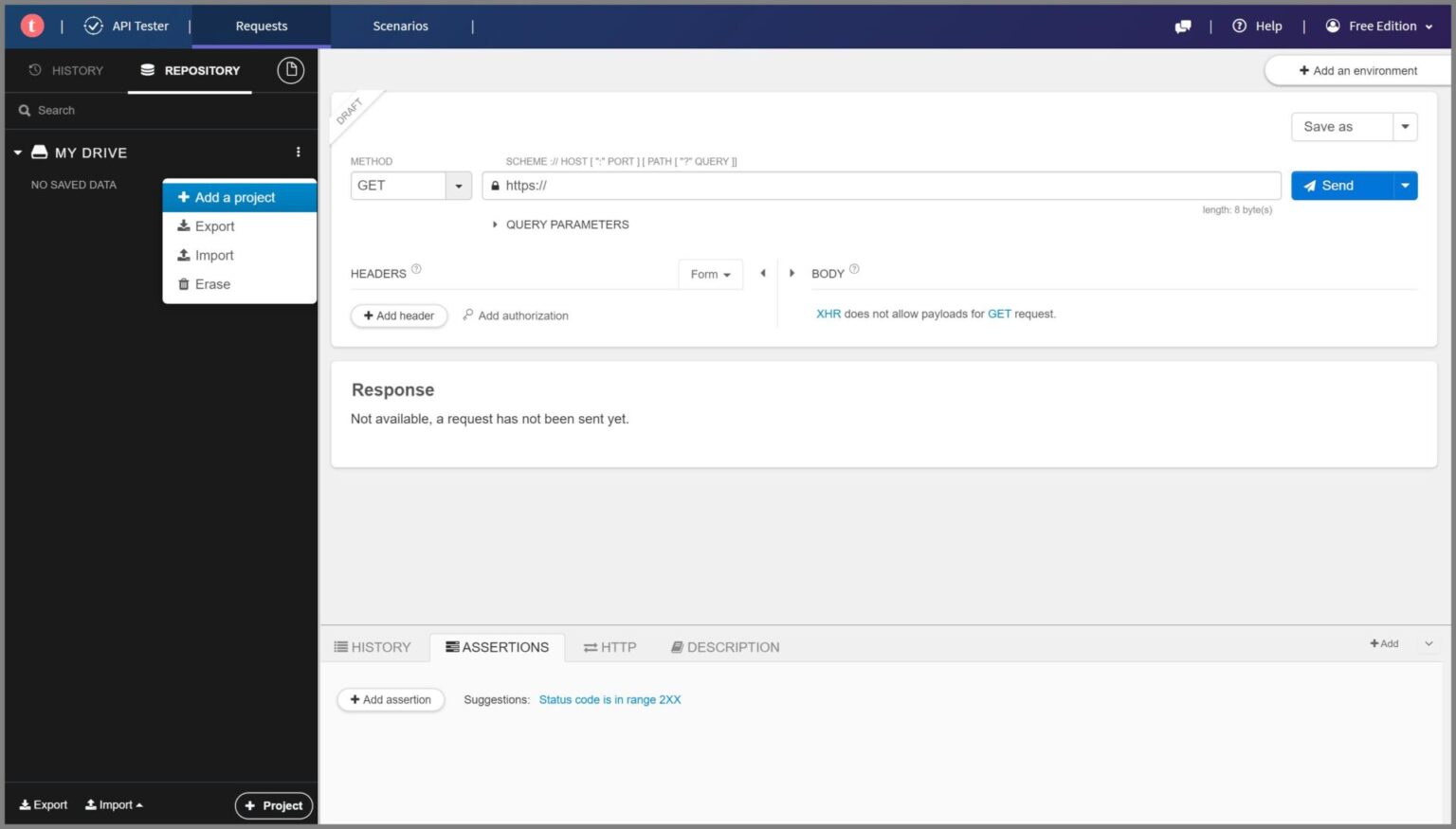The height and width of the screenshot is (829, 1456).
Task: Click the Status code is in range 2XX suggestion
Action: [x=610, y=699]
